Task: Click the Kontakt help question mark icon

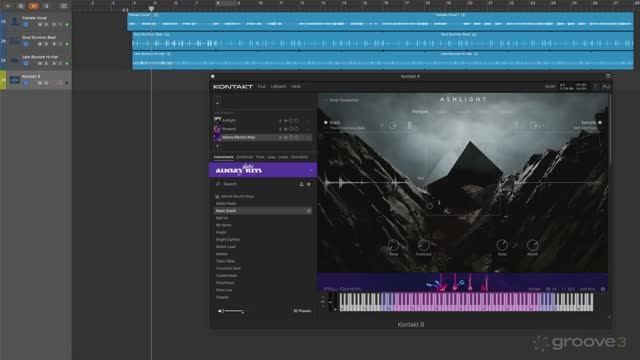Action: click(x=595, y=87)
